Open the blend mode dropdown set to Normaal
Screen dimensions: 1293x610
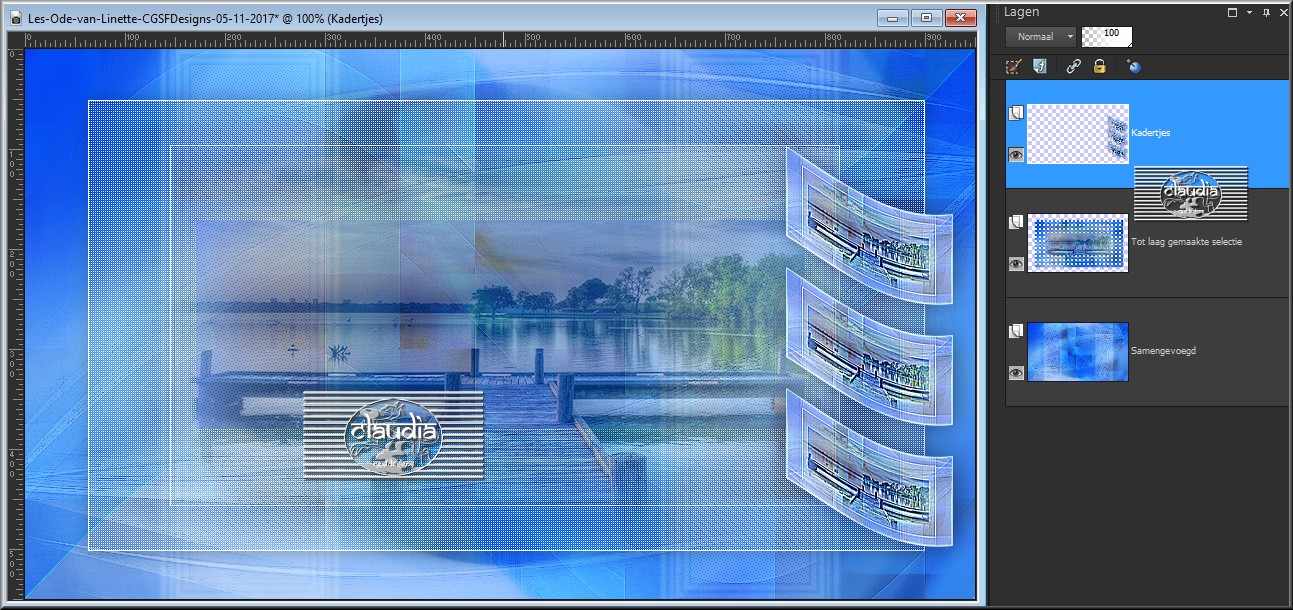[1040, 36]
